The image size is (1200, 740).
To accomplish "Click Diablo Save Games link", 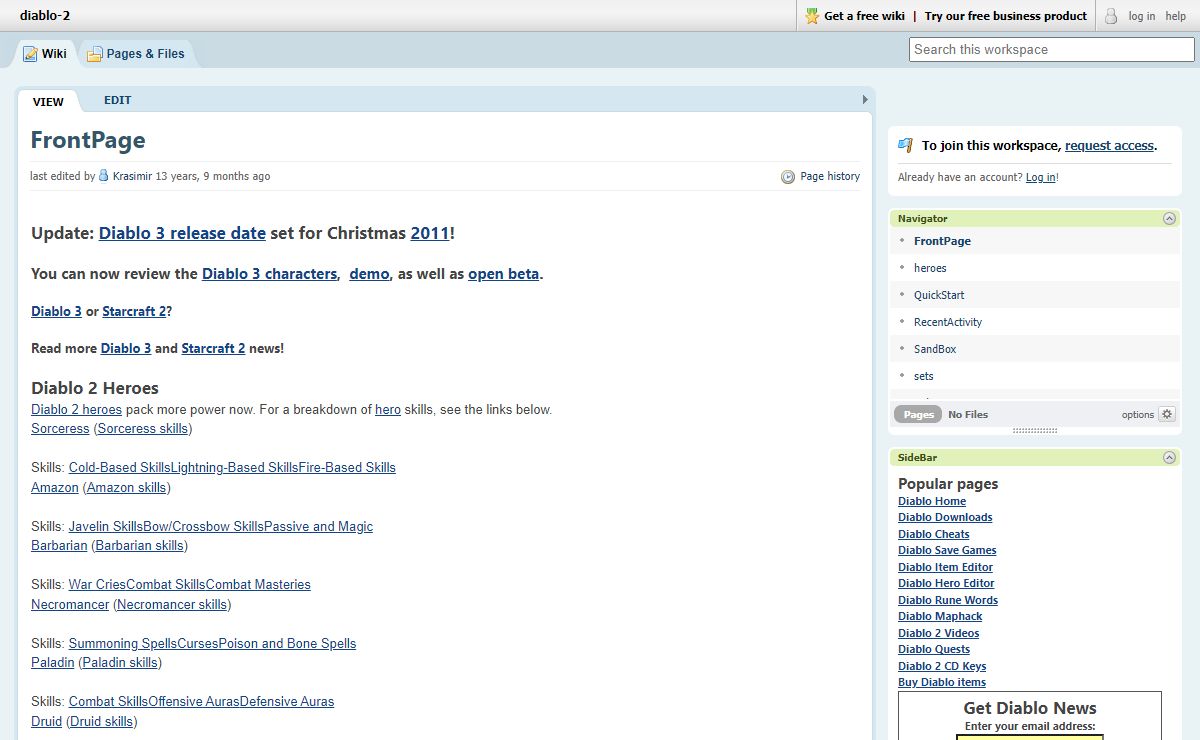I will click(x=947, y=550).
